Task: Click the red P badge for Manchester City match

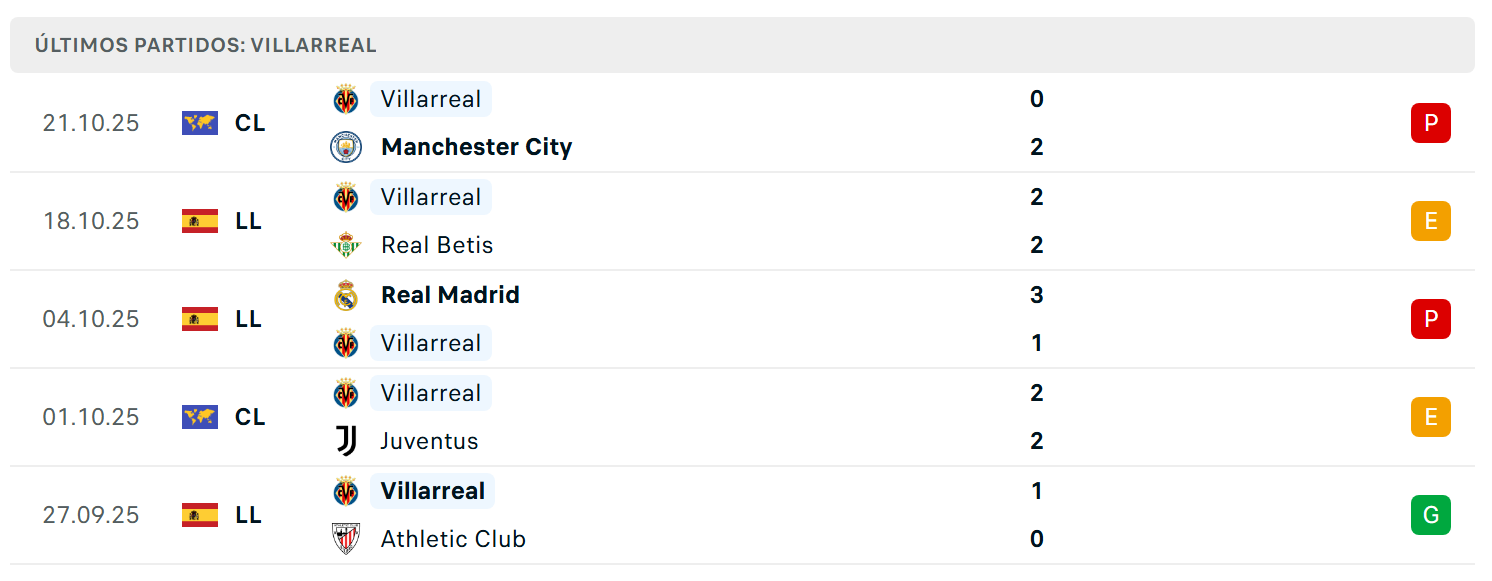Action: 1431,123
